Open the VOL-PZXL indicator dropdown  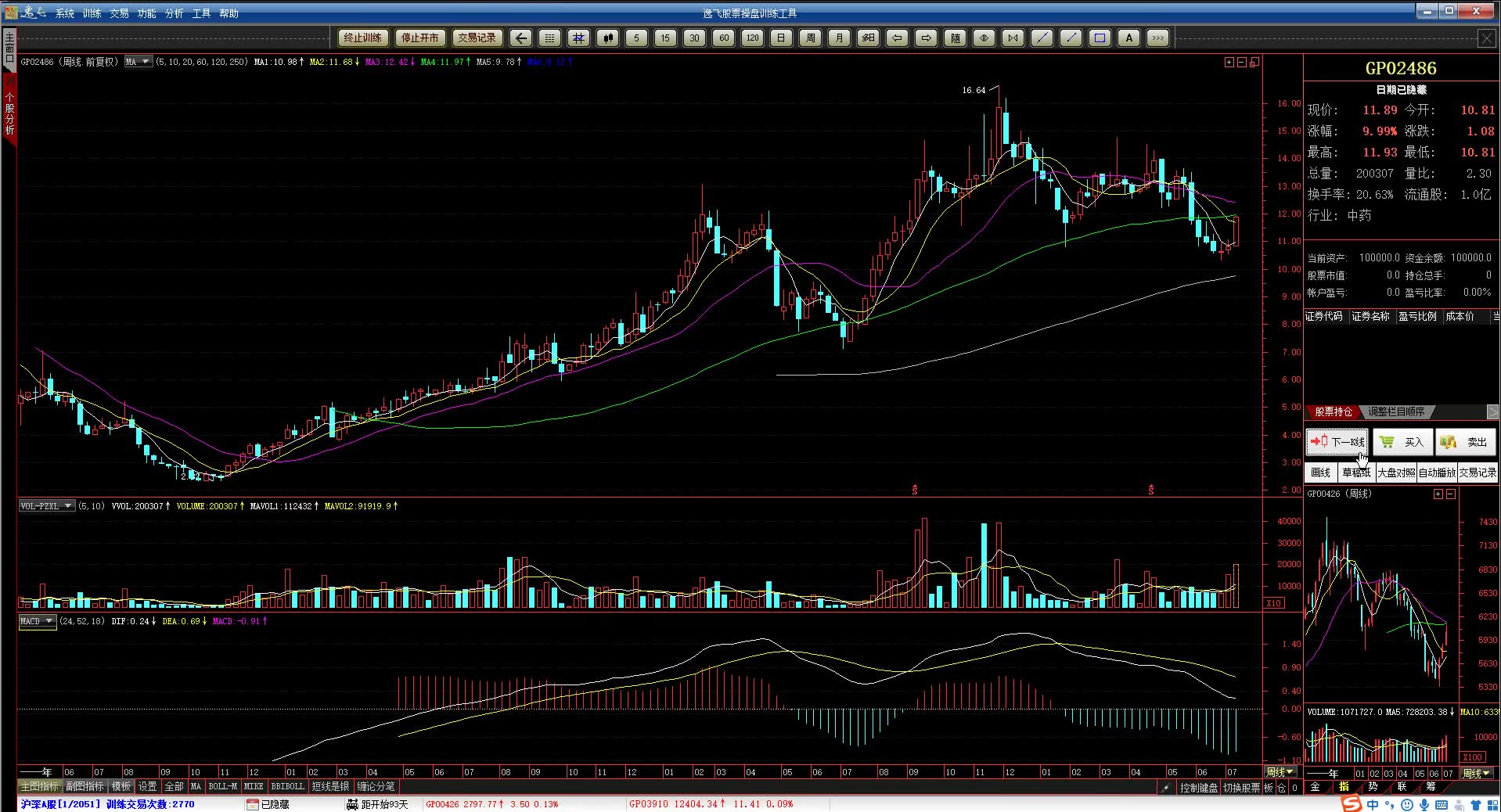coord(46,506)
